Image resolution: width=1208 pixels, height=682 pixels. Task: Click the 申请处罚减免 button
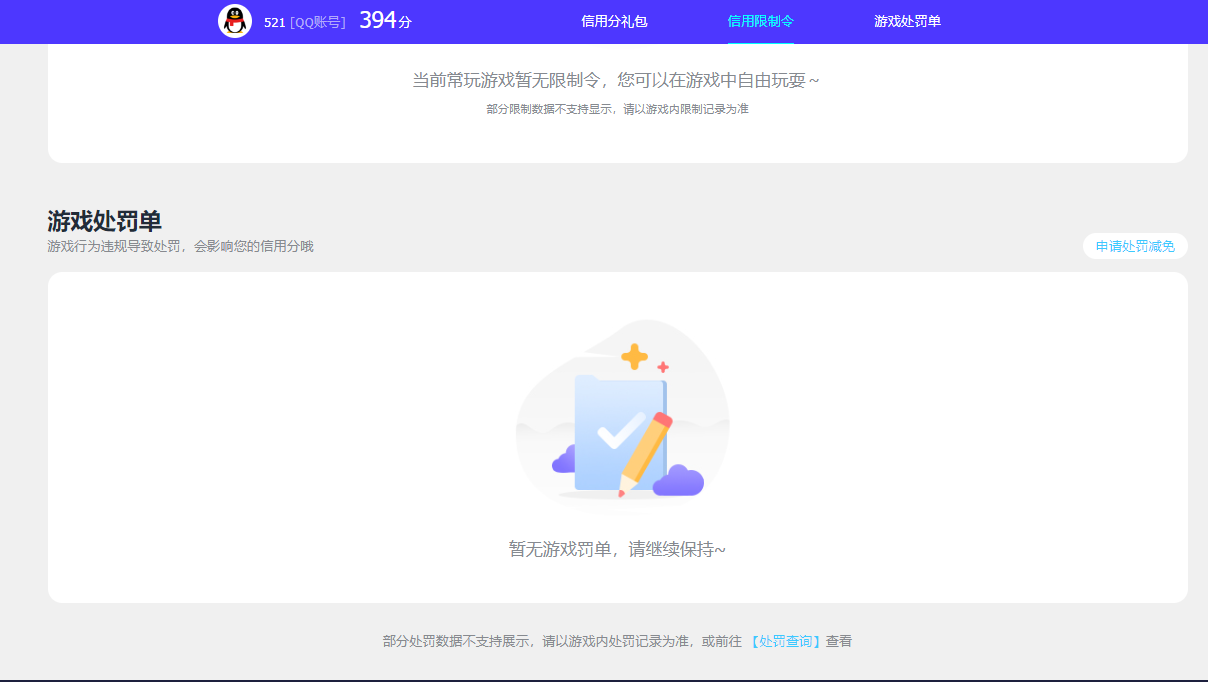click(1135, 246)
